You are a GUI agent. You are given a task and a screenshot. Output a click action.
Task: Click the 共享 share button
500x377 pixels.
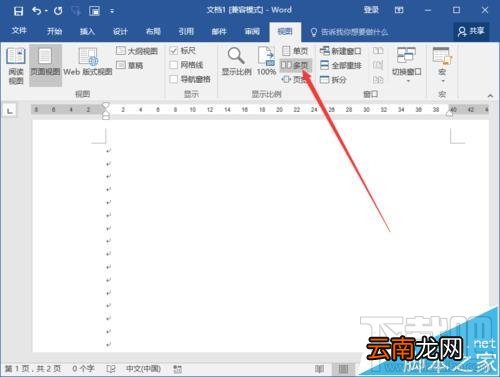pyautogui.click(x=471, y=31)
